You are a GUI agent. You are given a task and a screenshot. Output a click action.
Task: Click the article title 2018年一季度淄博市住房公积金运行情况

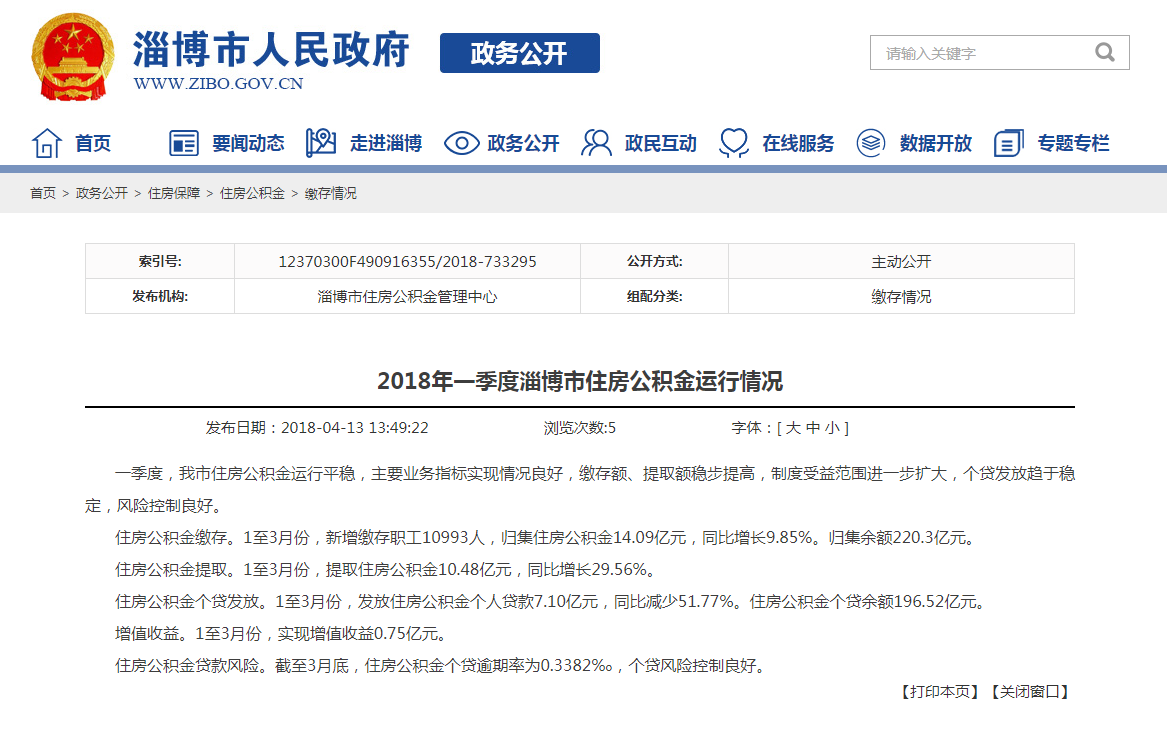pyautogui.click(x=580, y=382)
